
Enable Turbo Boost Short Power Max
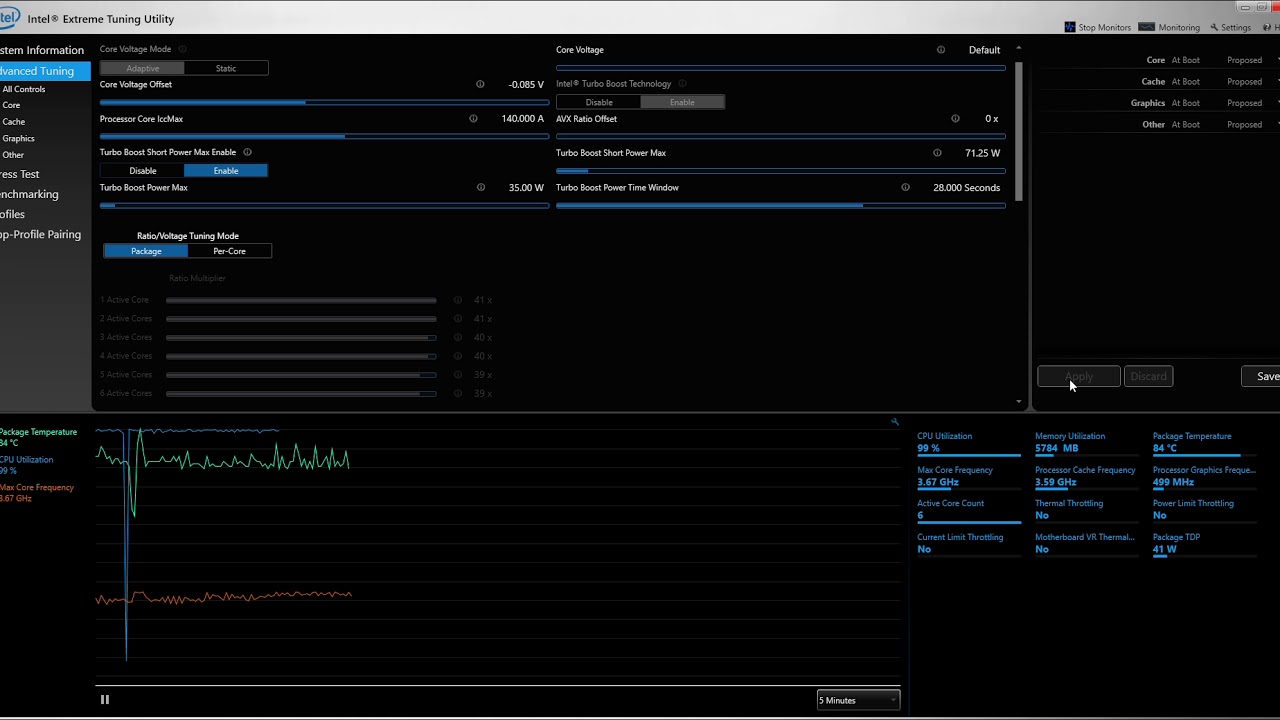(x=226, y=171)
